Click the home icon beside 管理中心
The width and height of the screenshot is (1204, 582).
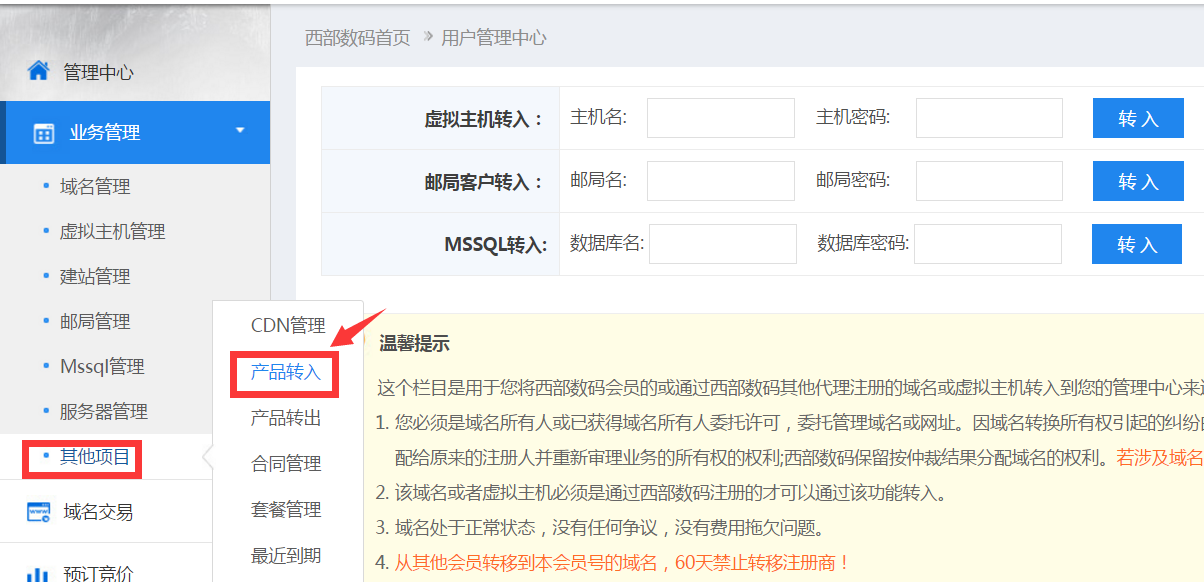click(x=38, y=71)
